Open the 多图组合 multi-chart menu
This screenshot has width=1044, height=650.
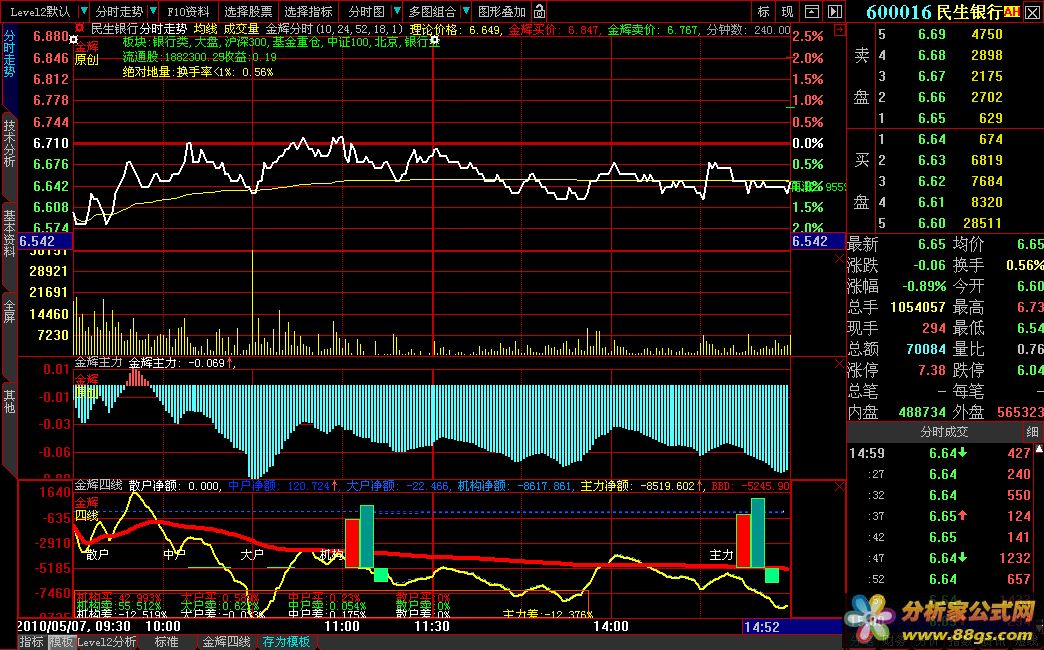coord(432,11)
